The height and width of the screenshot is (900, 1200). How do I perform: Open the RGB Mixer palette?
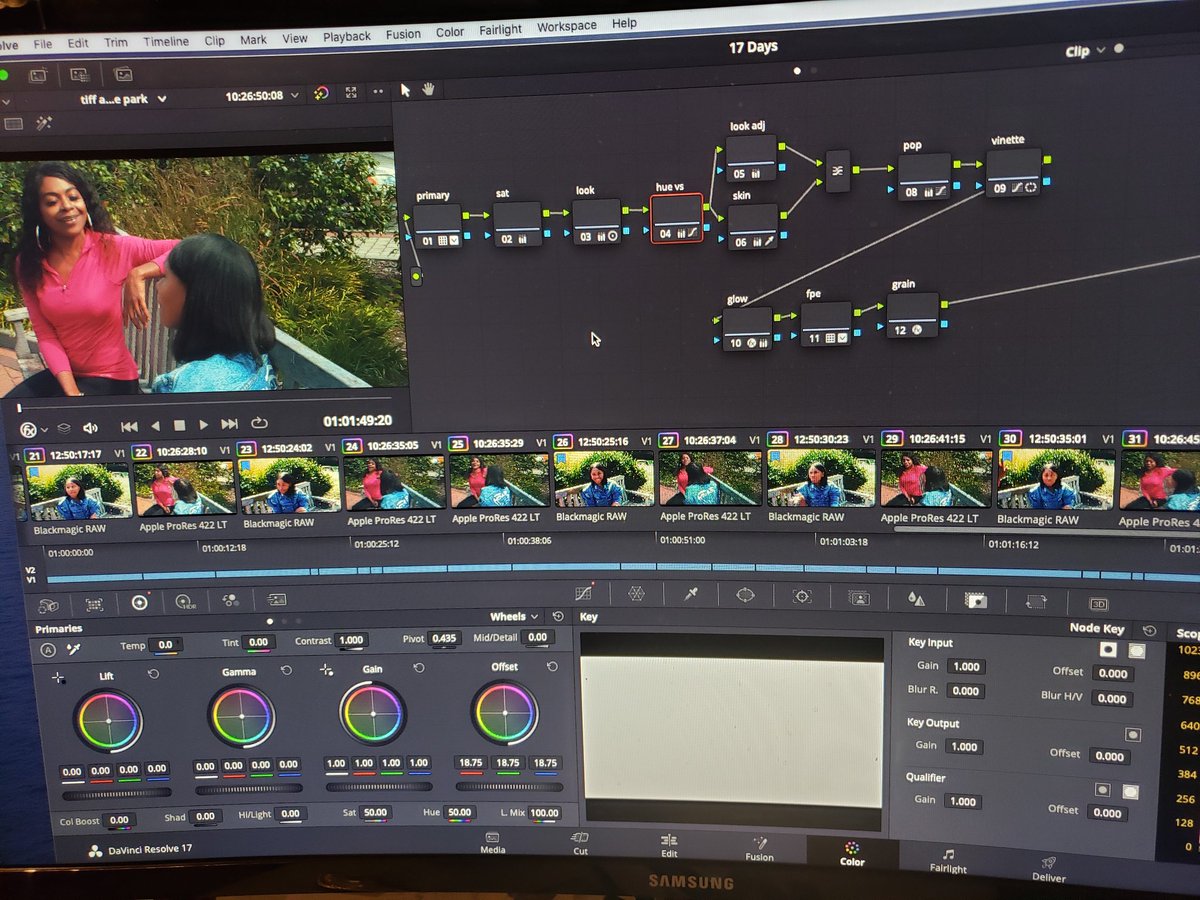click(231, 601)
